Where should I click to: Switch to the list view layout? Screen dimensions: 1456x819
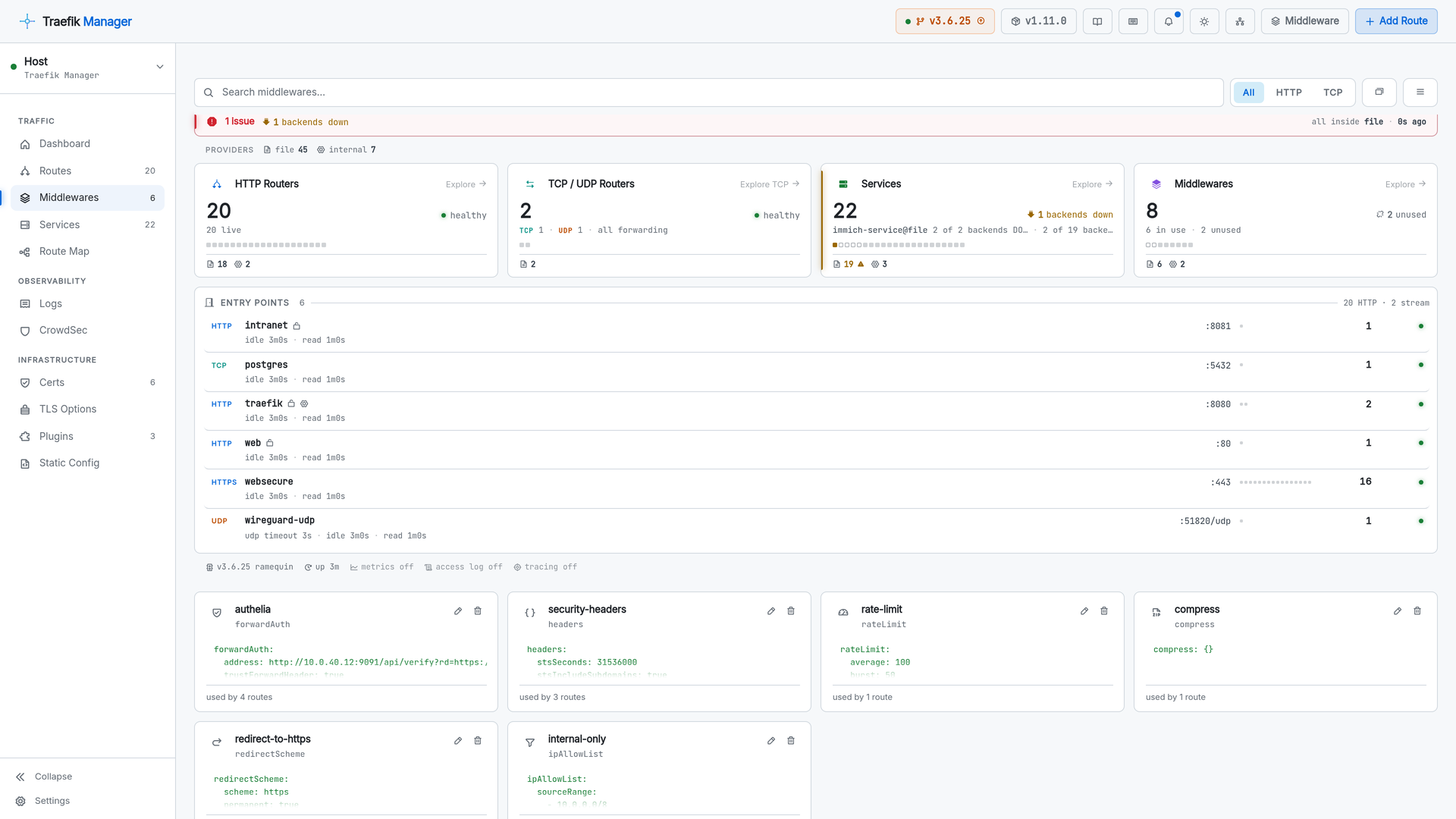1420,93
